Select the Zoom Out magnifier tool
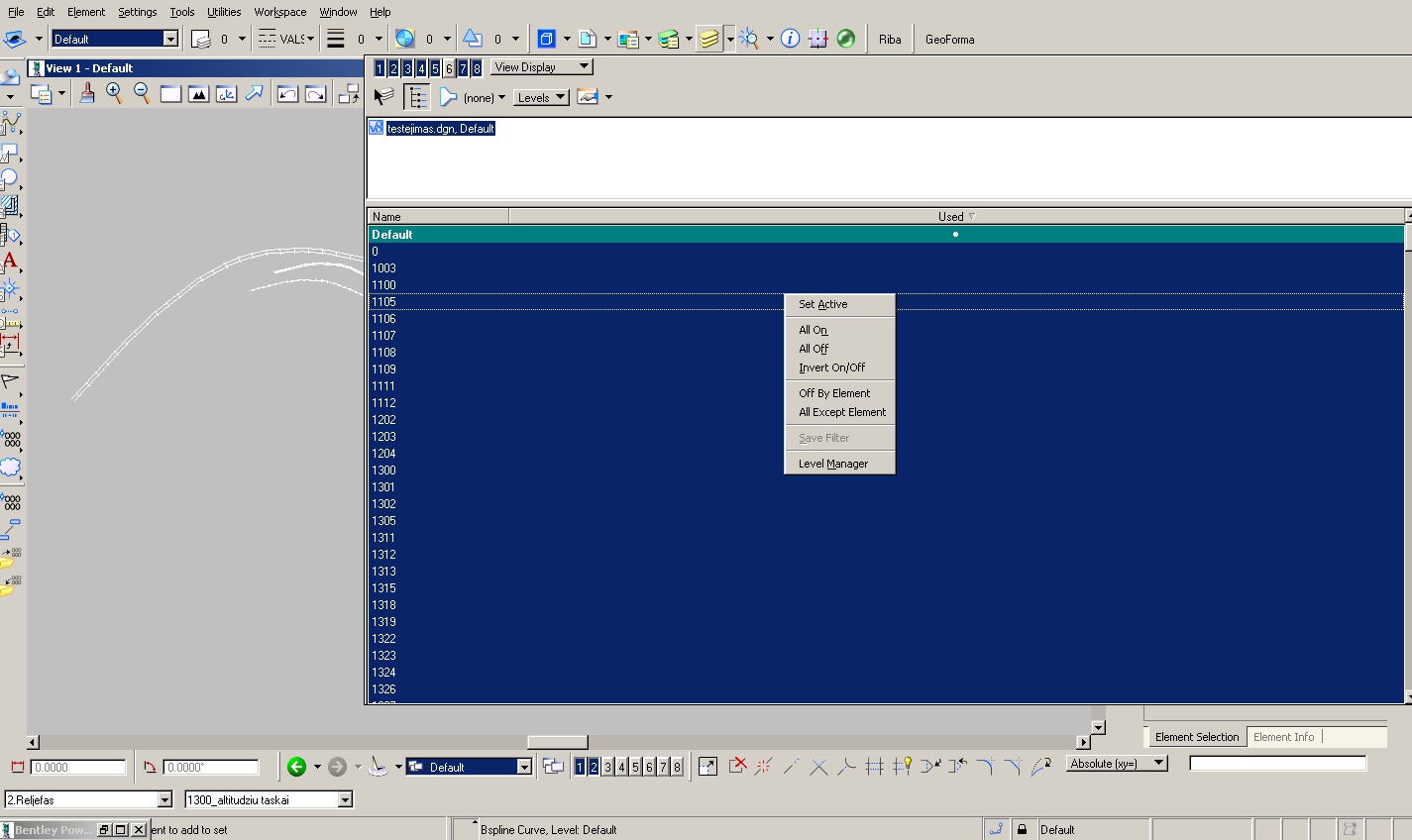This screenshot has height=840, width=1412. [143, 93]
